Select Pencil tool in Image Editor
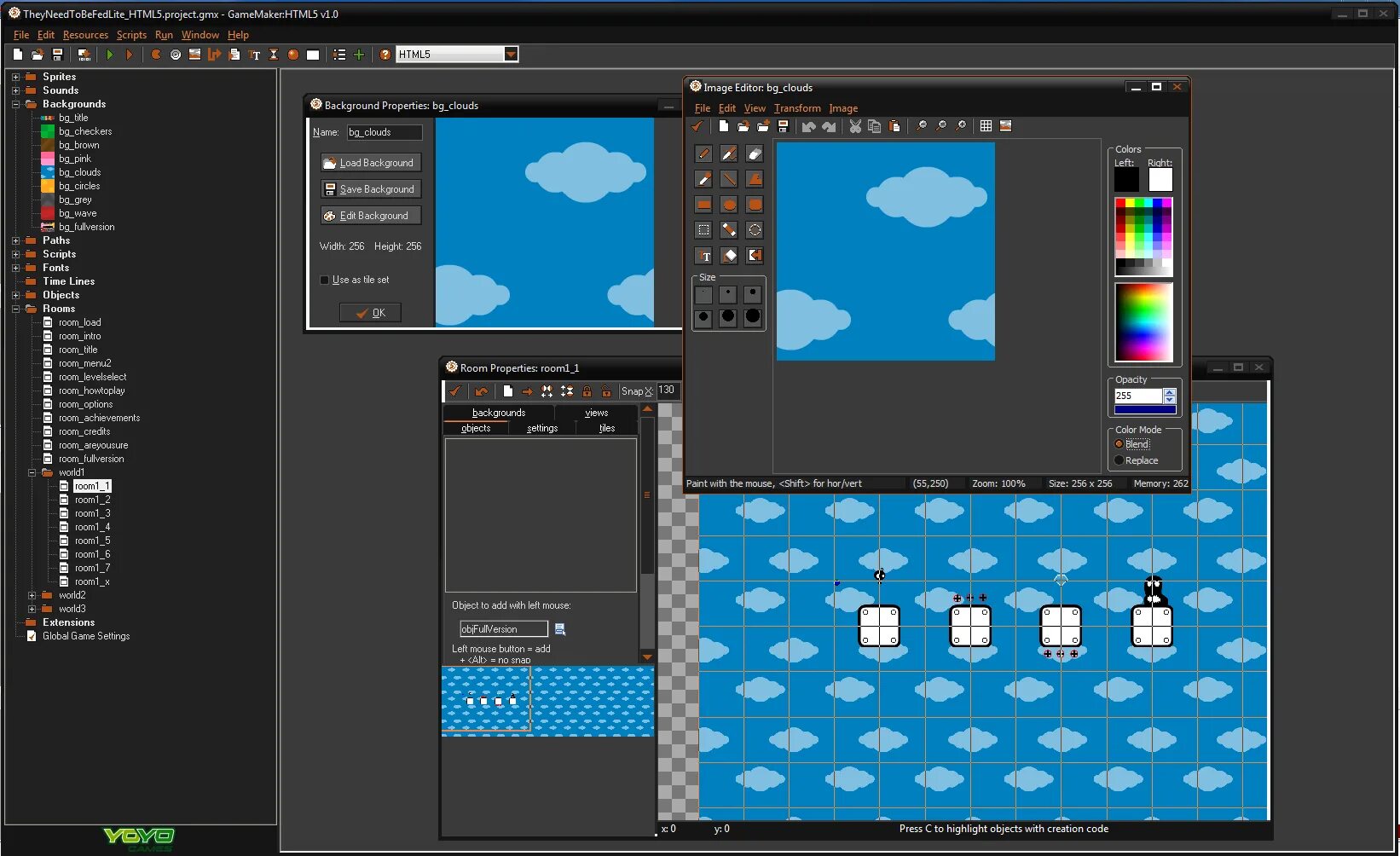The width and height of the screenshot is (1400, 856). pos(703,153)
